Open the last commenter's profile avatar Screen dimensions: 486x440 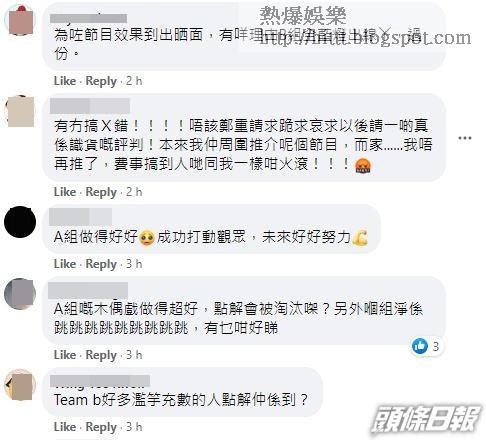(20, 384)
